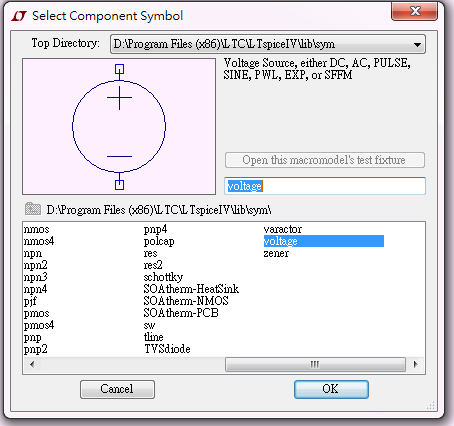Select 'polcap' in the component list
Screen dimensions: 454x426
(x=159, y=241)
